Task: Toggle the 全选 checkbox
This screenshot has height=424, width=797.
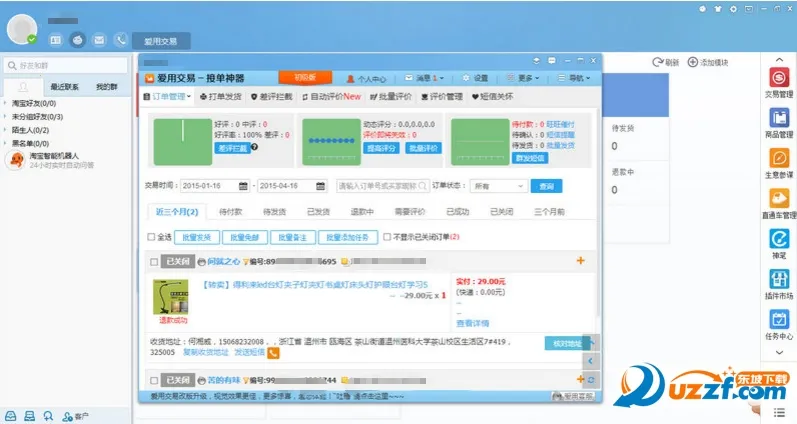Action: pos(151,237)
